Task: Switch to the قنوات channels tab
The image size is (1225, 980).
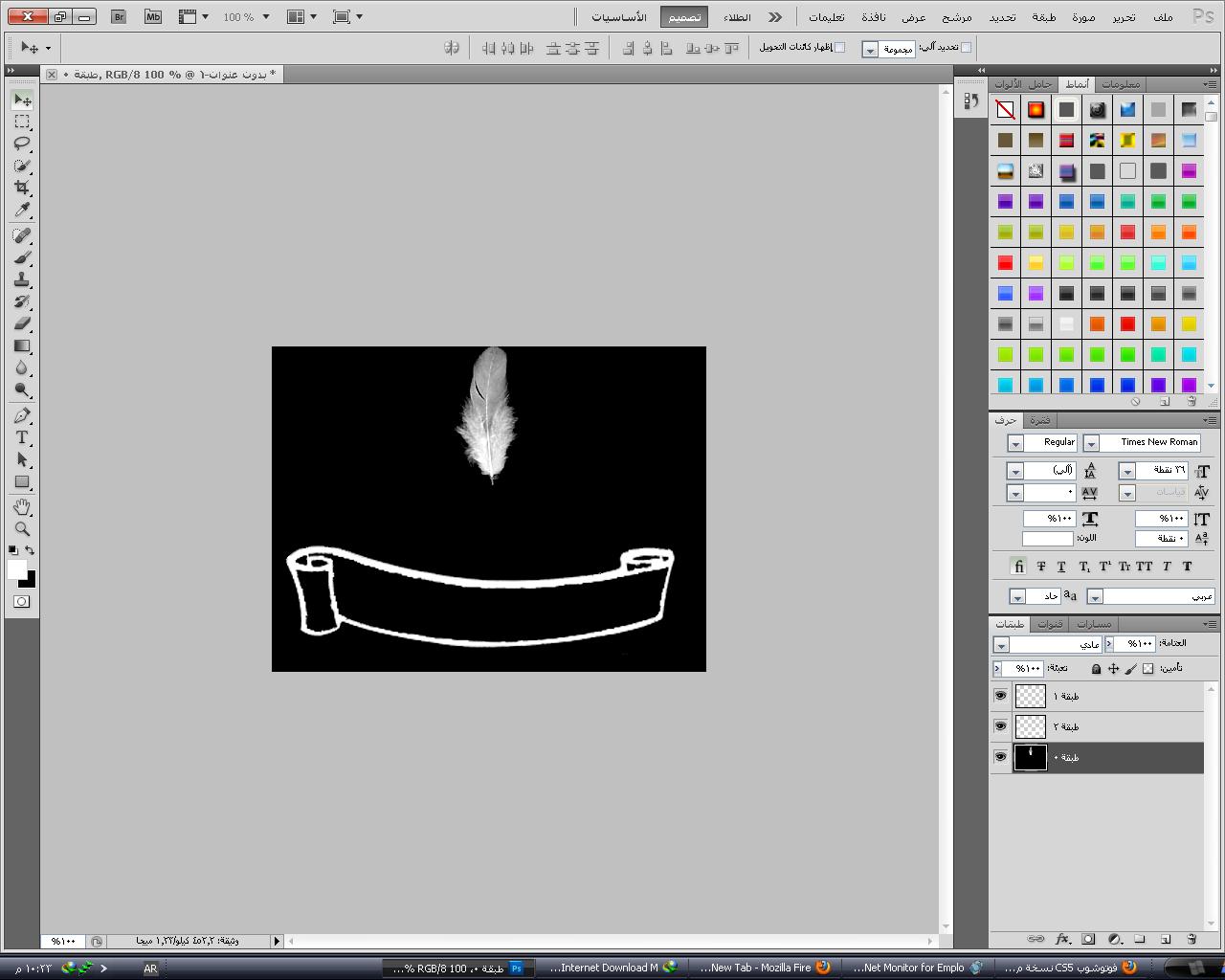Action: click(1051, 624)
